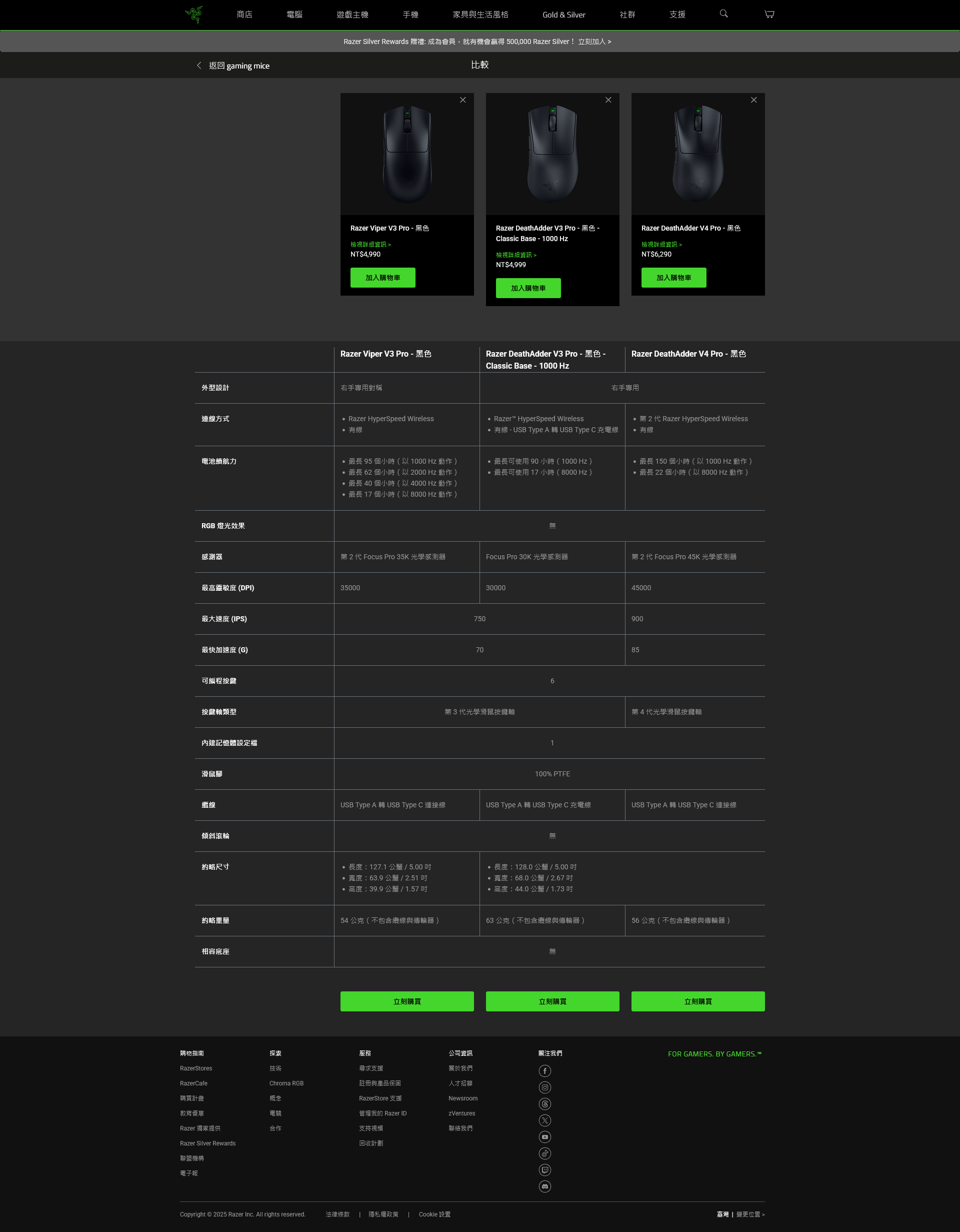
Task: Remove DeathAdder V3 Pro card with X
Action: (x=608, y=100)
